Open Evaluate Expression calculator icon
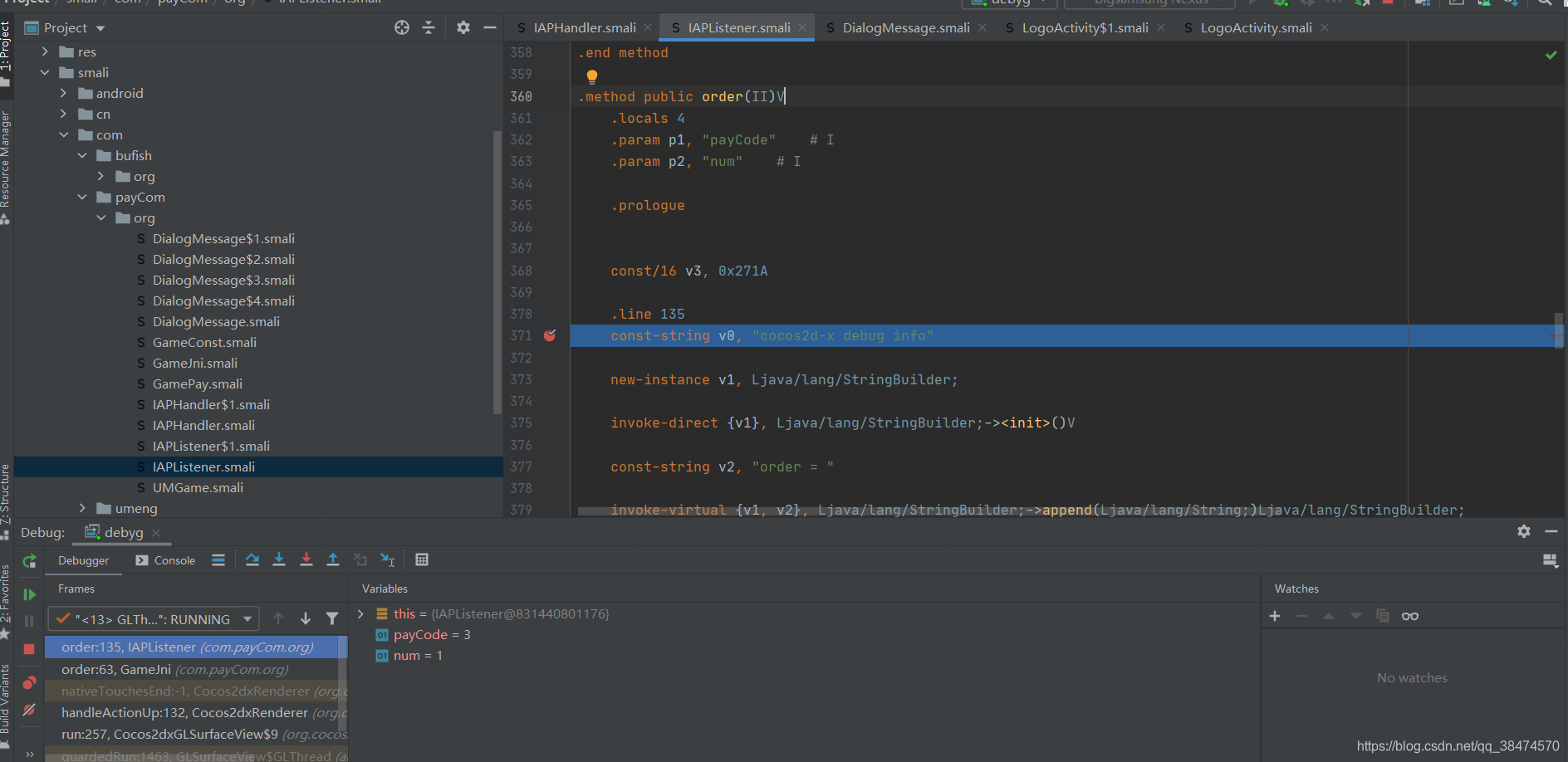 (x=422, y=560)
